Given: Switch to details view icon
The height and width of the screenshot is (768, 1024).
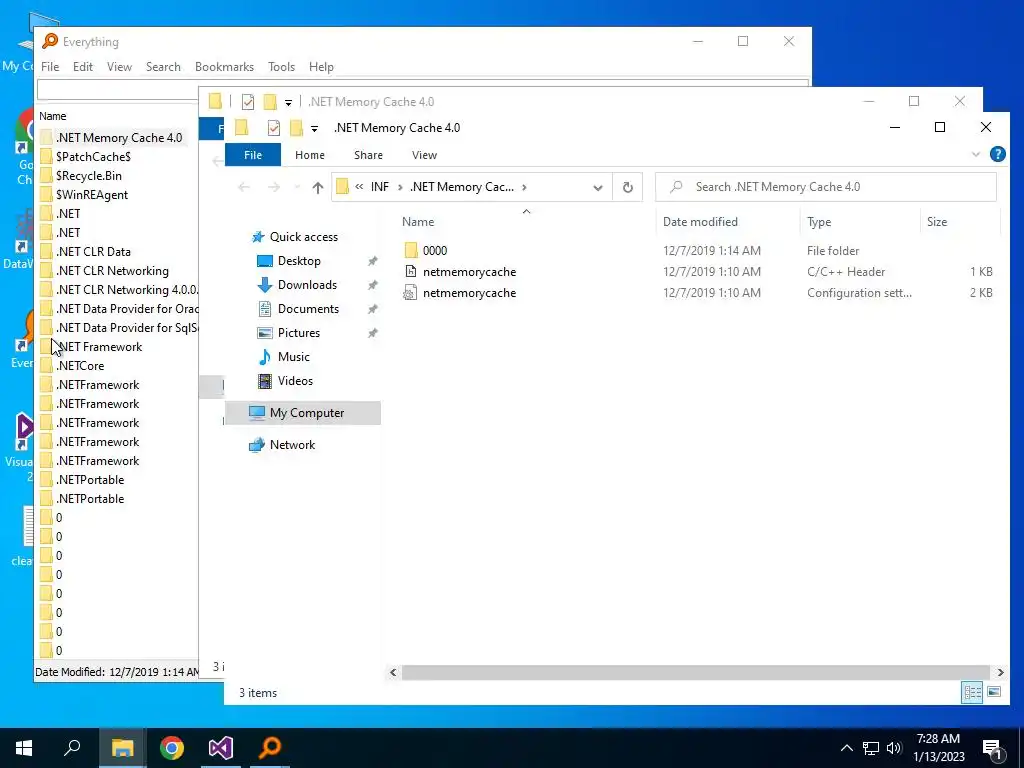Looking at the screenshot, I should [972, 692].
